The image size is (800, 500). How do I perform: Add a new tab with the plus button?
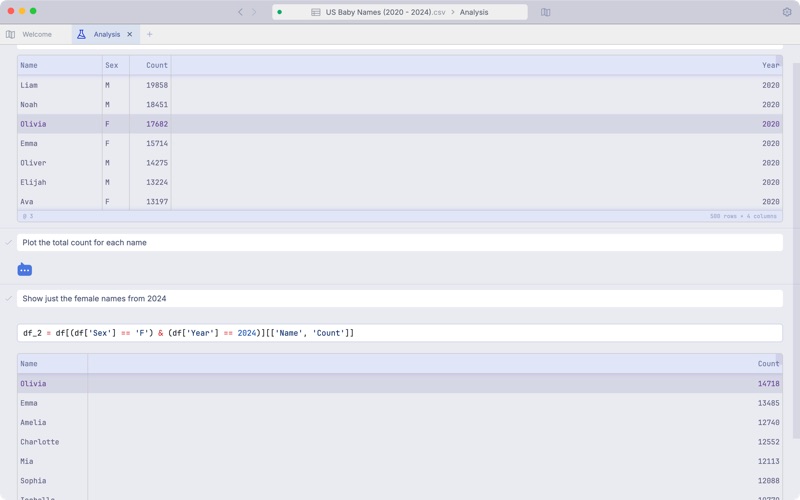pyautogui.click(x=149, y=34)
